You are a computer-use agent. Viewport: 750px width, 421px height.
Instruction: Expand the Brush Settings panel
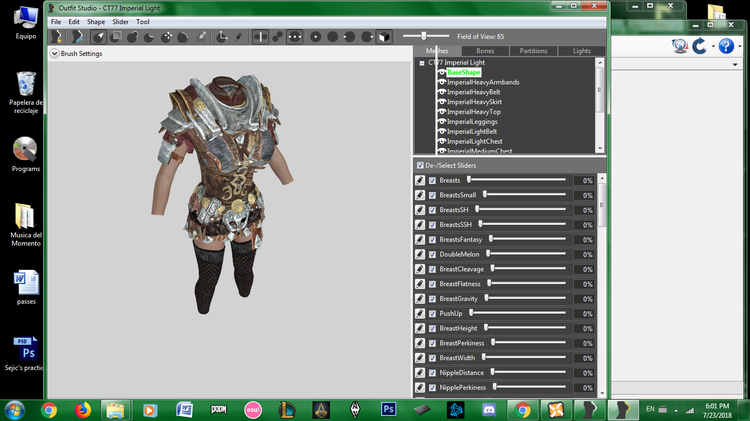click(55, 54)
